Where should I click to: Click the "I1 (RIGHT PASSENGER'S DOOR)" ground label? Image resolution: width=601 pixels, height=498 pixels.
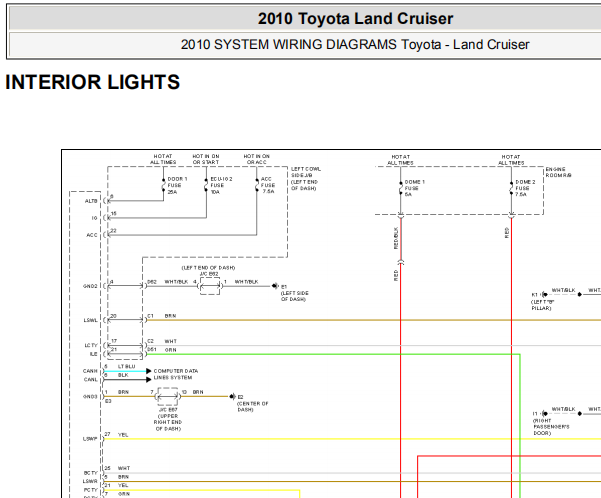[551, 423]
